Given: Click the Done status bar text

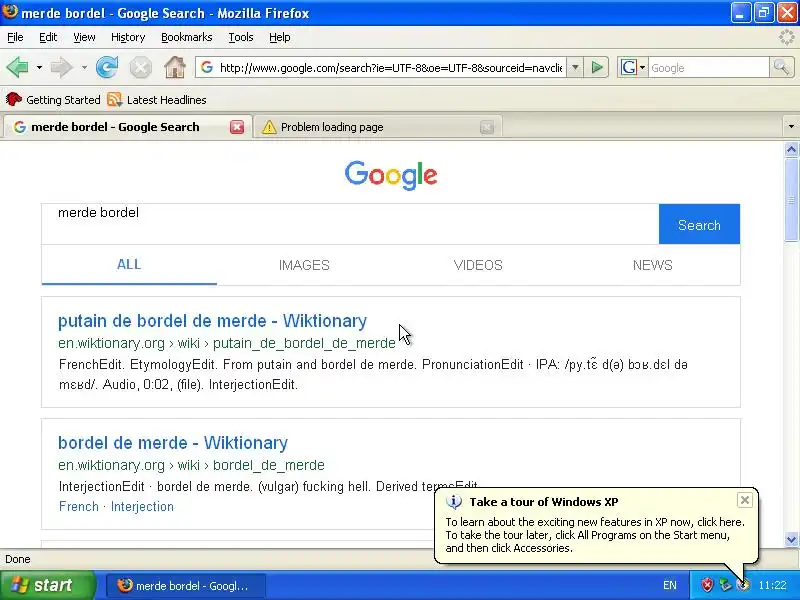Looking at the screenshot, I should (18, 559).
